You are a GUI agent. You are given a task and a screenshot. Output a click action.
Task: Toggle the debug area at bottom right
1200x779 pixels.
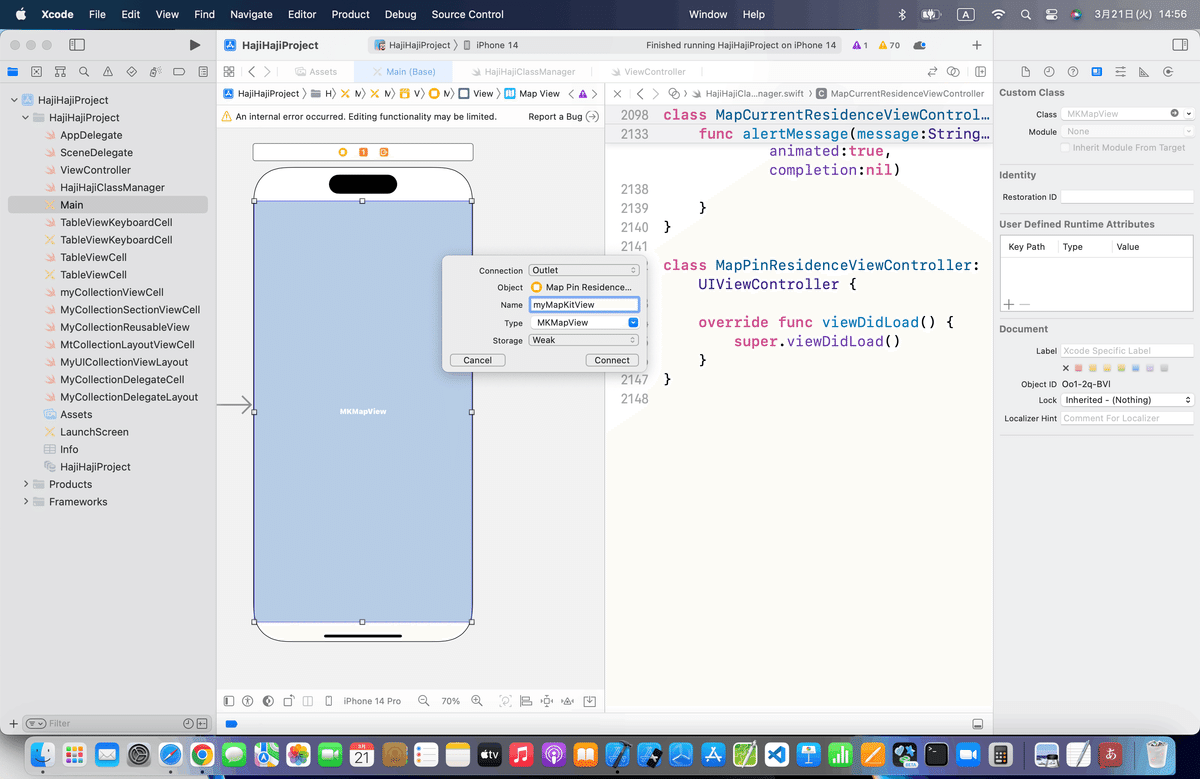click(x=978, y=725)
